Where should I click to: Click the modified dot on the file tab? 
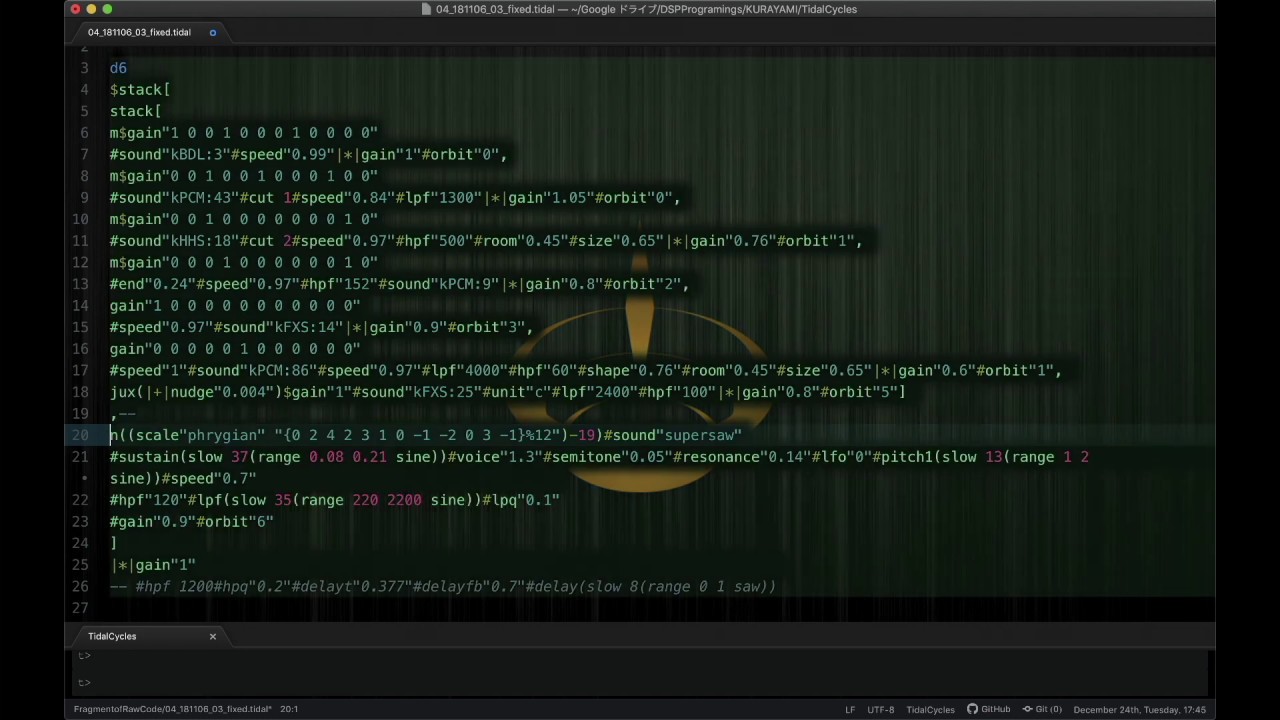(x=212, y=33)
